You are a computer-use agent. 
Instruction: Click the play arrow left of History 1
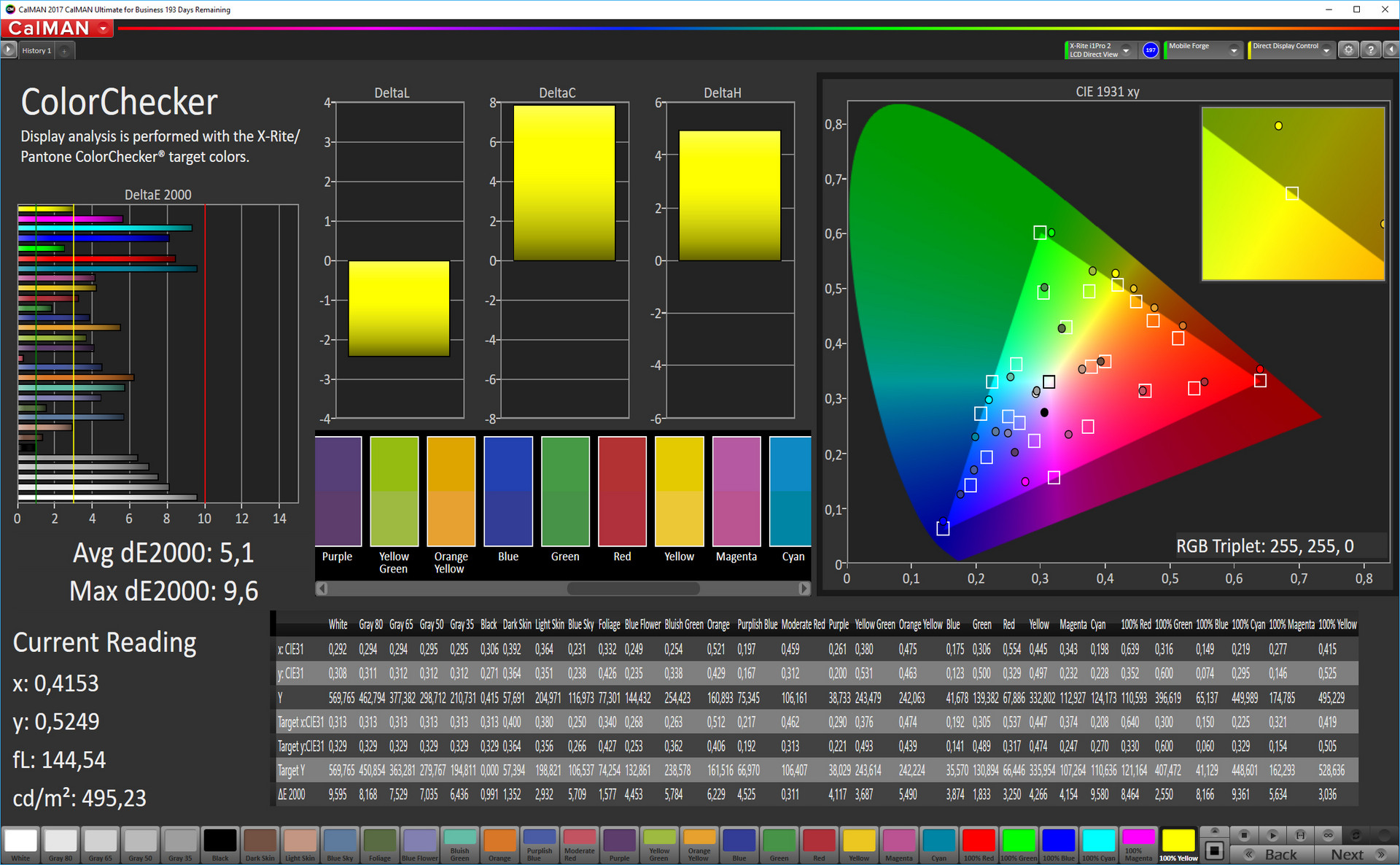(x=9, y=50)
